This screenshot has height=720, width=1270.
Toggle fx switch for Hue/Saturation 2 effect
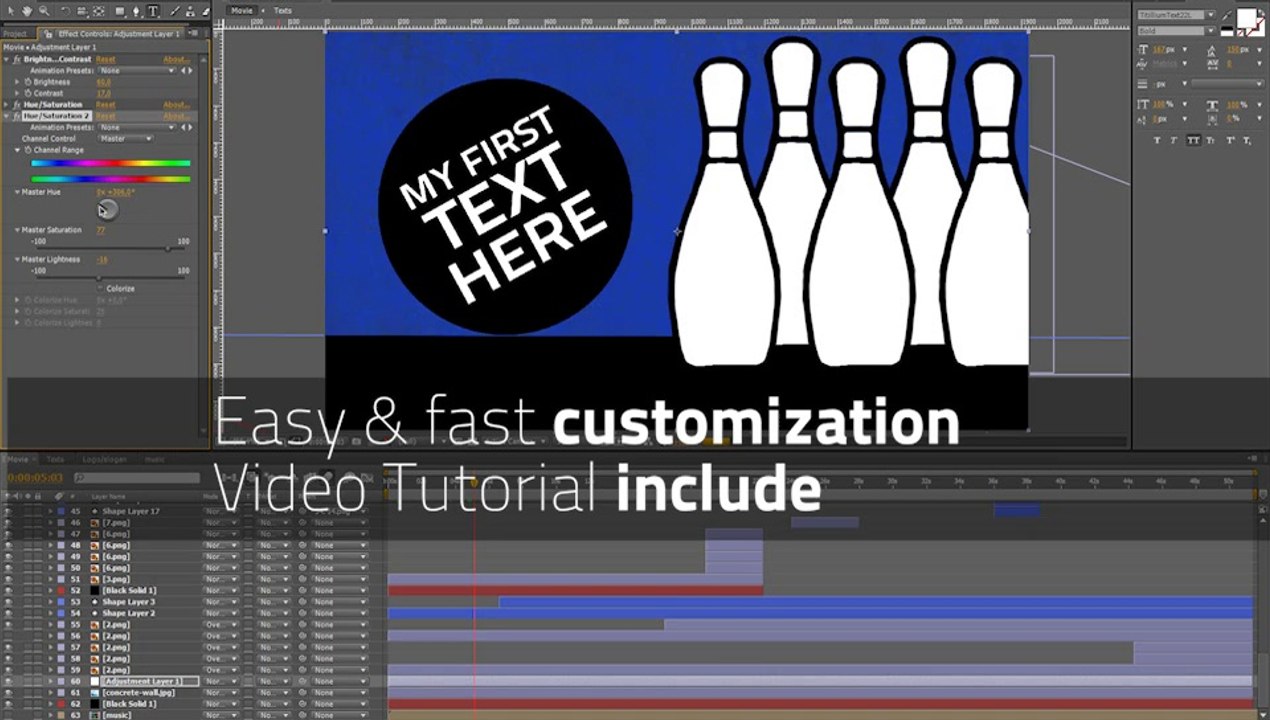coord(16,116)
